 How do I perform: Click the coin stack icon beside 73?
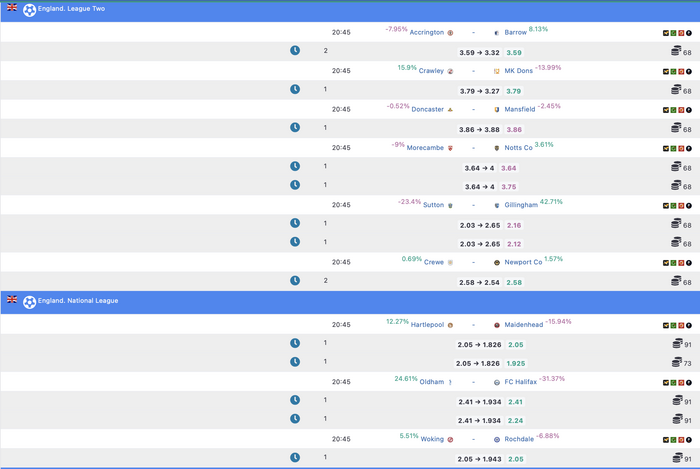point(677,362)
